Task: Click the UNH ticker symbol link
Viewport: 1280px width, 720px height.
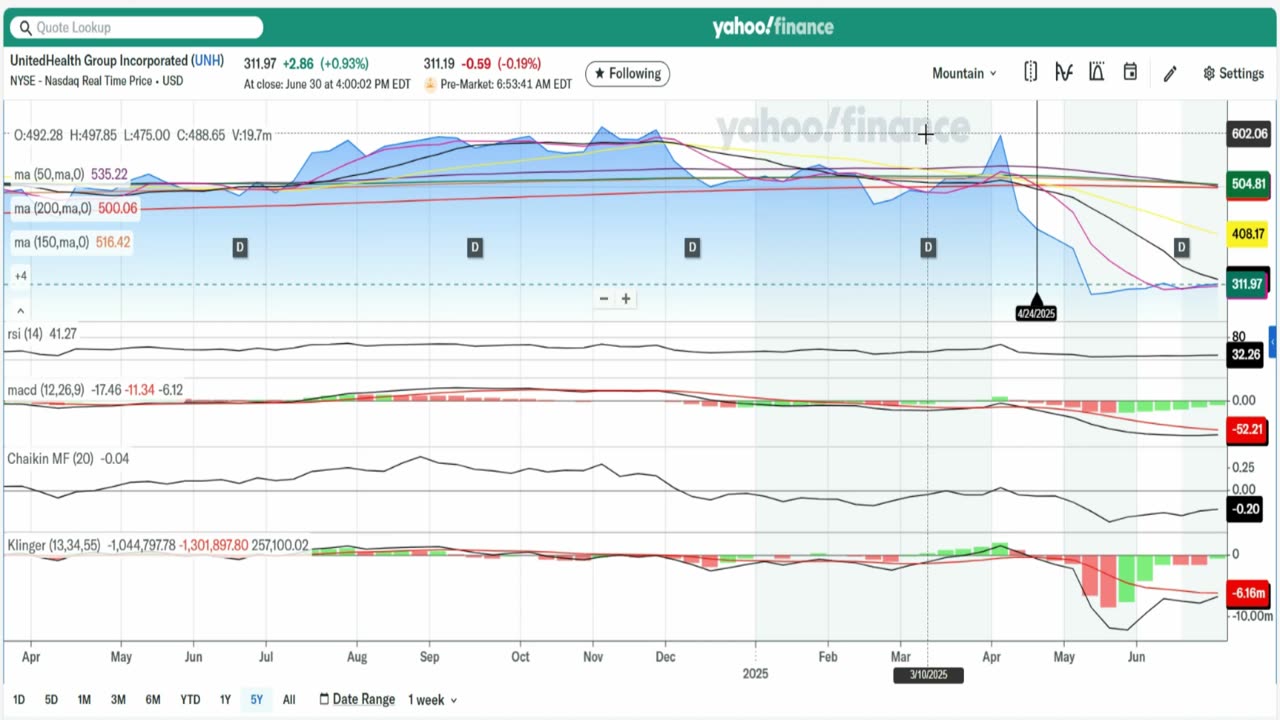Action: [208, 61]
